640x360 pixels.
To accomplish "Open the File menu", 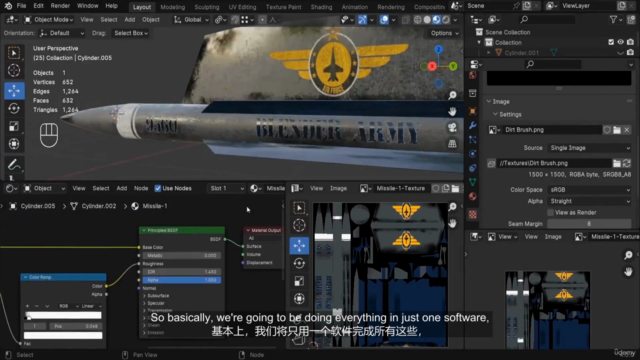I will [21, 6].
